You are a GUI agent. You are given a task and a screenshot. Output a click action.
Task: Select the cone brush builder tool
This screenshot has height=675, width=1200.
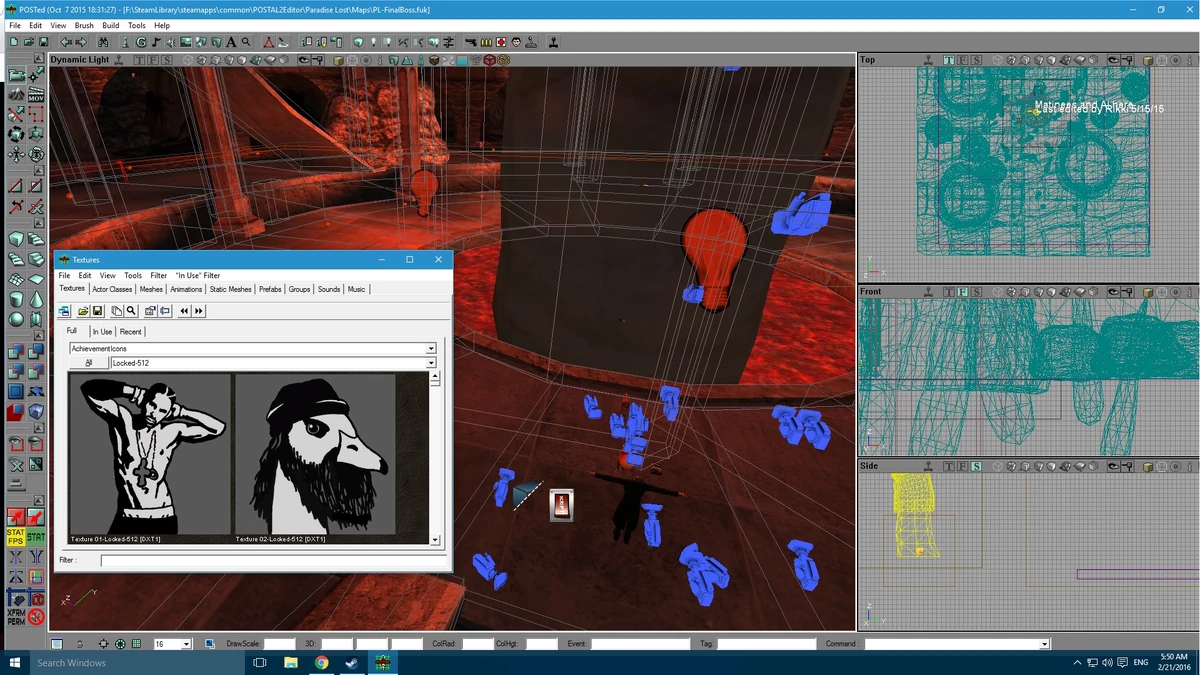click(38, 298)
